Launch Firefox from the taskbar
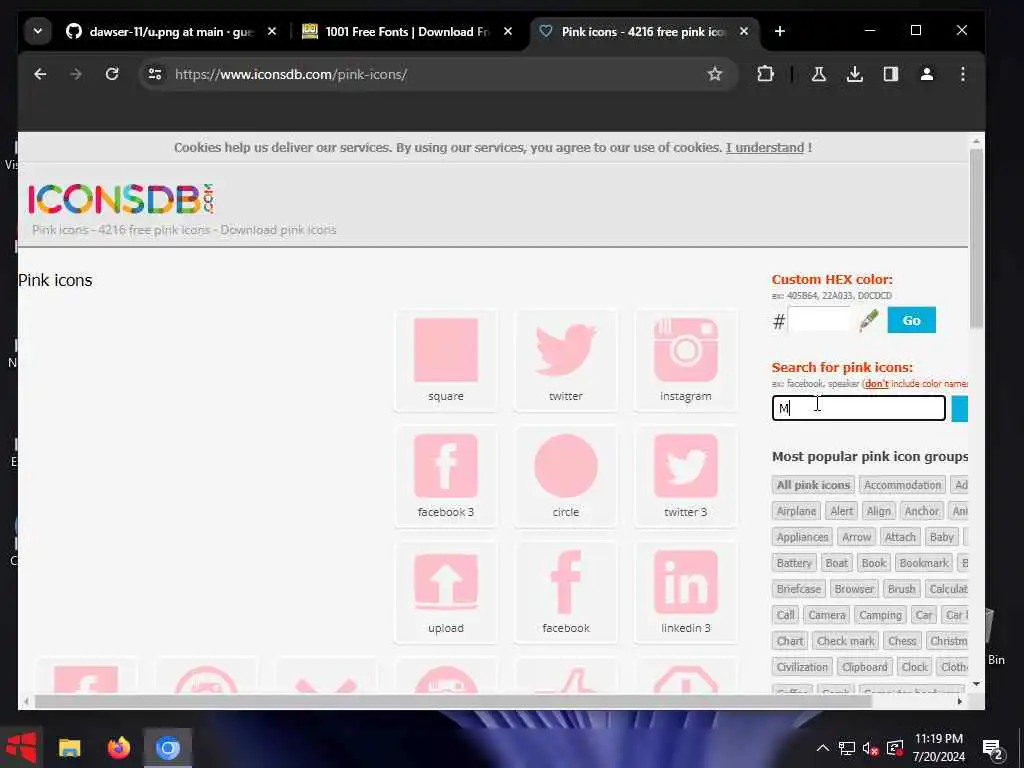 (x=118, y=748)
